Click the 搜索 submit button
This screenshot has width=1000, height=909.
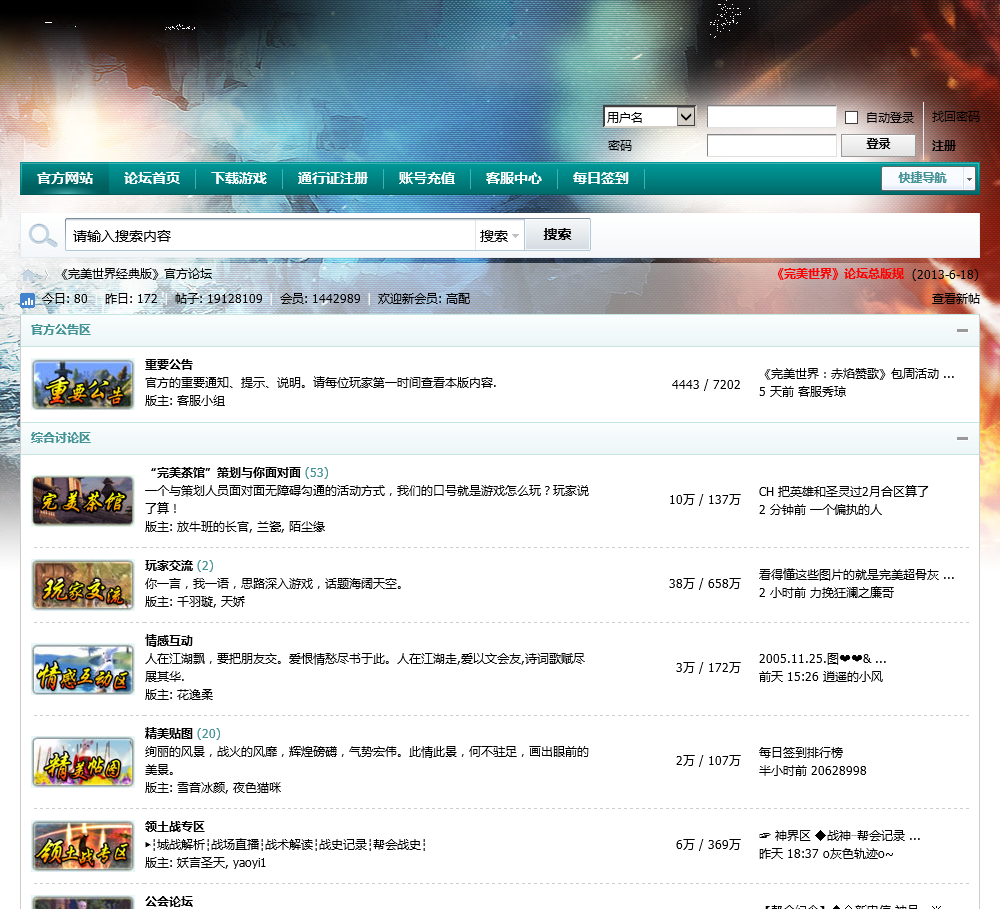(557, 235)
